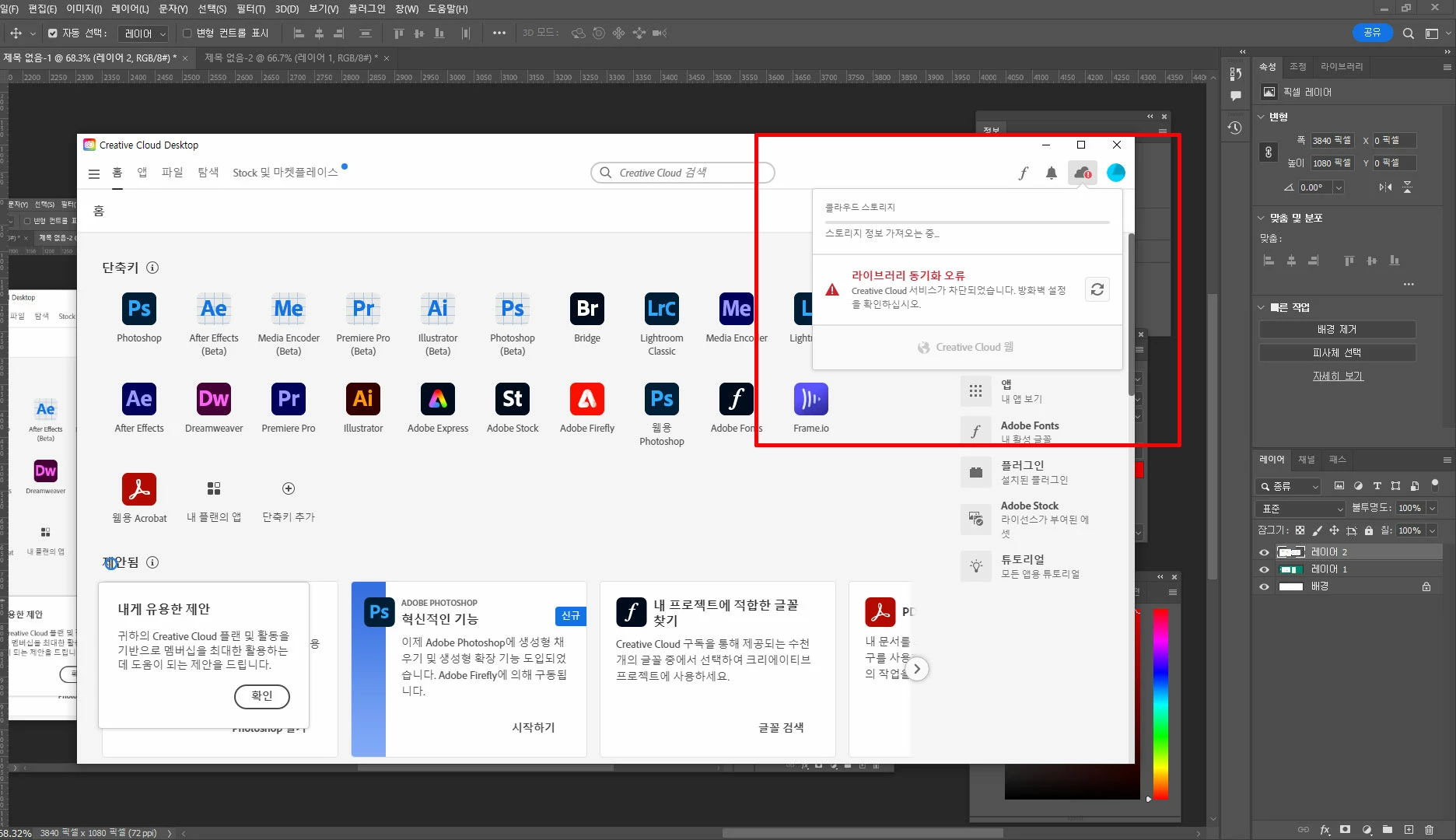Launch Lightroom Classic icon
The height and width of the screenshot is (840, 1456).
click(662, 309)
